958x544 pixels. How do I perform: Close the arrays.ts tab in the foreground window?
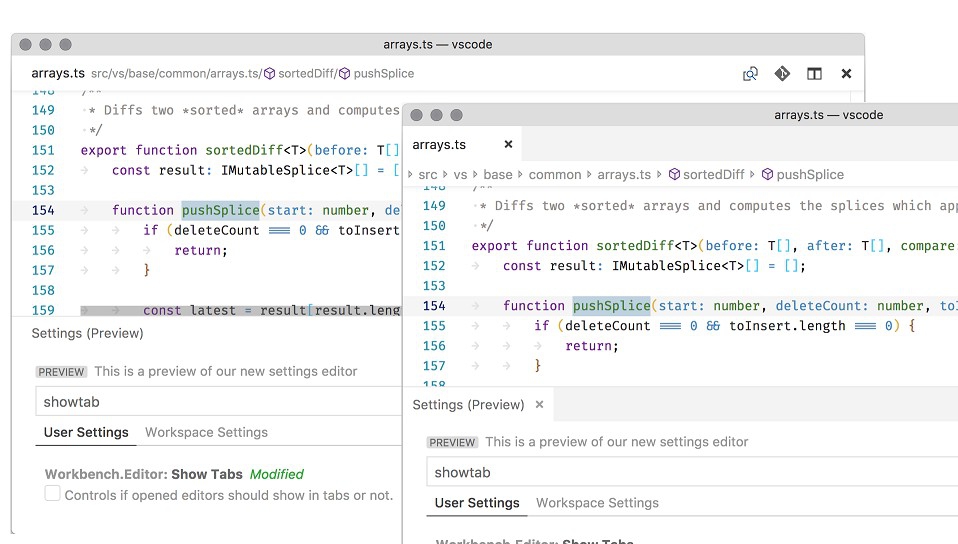[x=508, y=144]
